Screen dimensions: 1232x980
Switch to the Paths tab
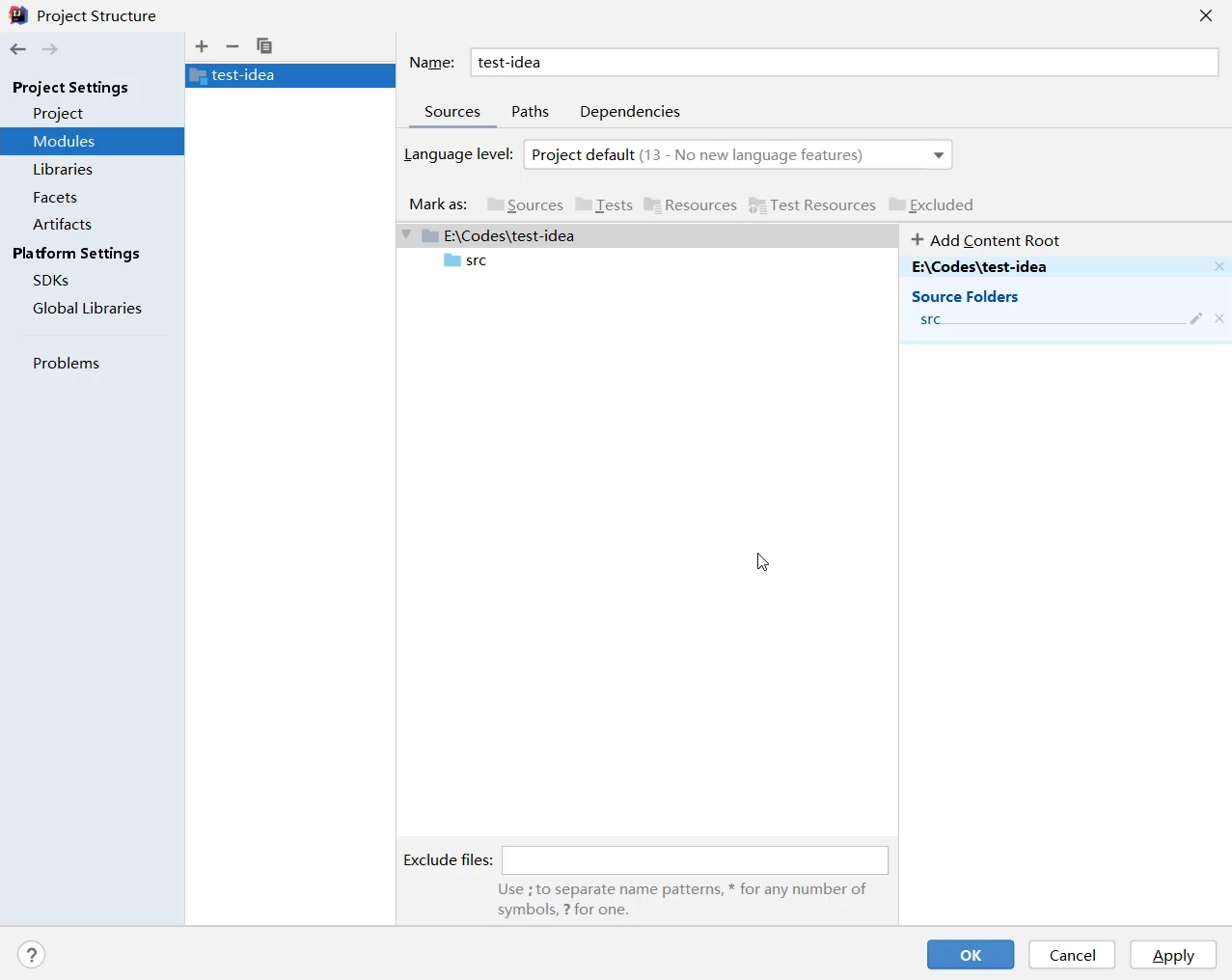pyautogui.click(x=530, y=112)
